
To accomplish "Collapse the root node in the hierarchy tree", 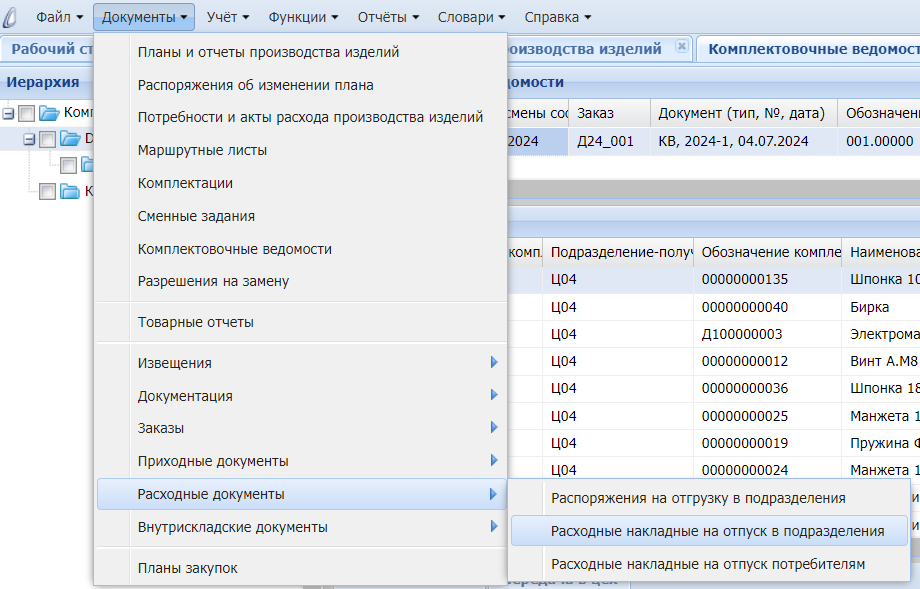I will [9, 113].
